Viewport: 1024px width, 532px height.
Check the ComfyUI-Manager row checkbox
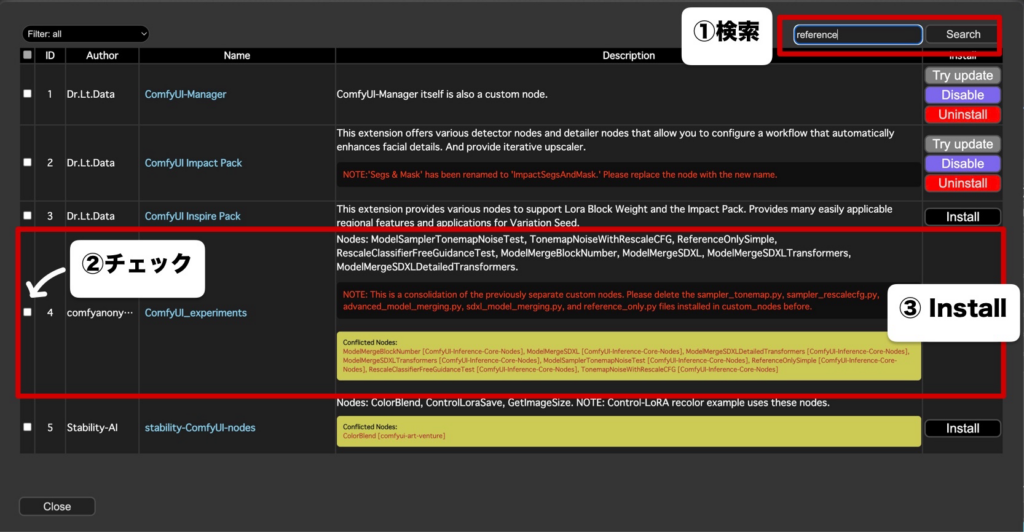(27, 94)
